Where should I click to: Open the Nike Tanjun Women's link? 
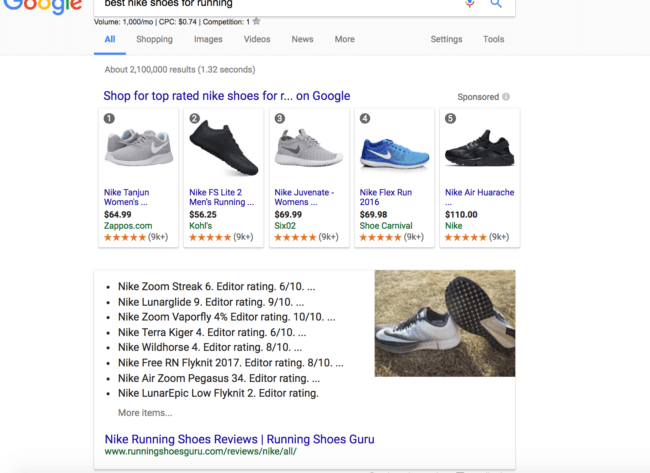[126, 197]
